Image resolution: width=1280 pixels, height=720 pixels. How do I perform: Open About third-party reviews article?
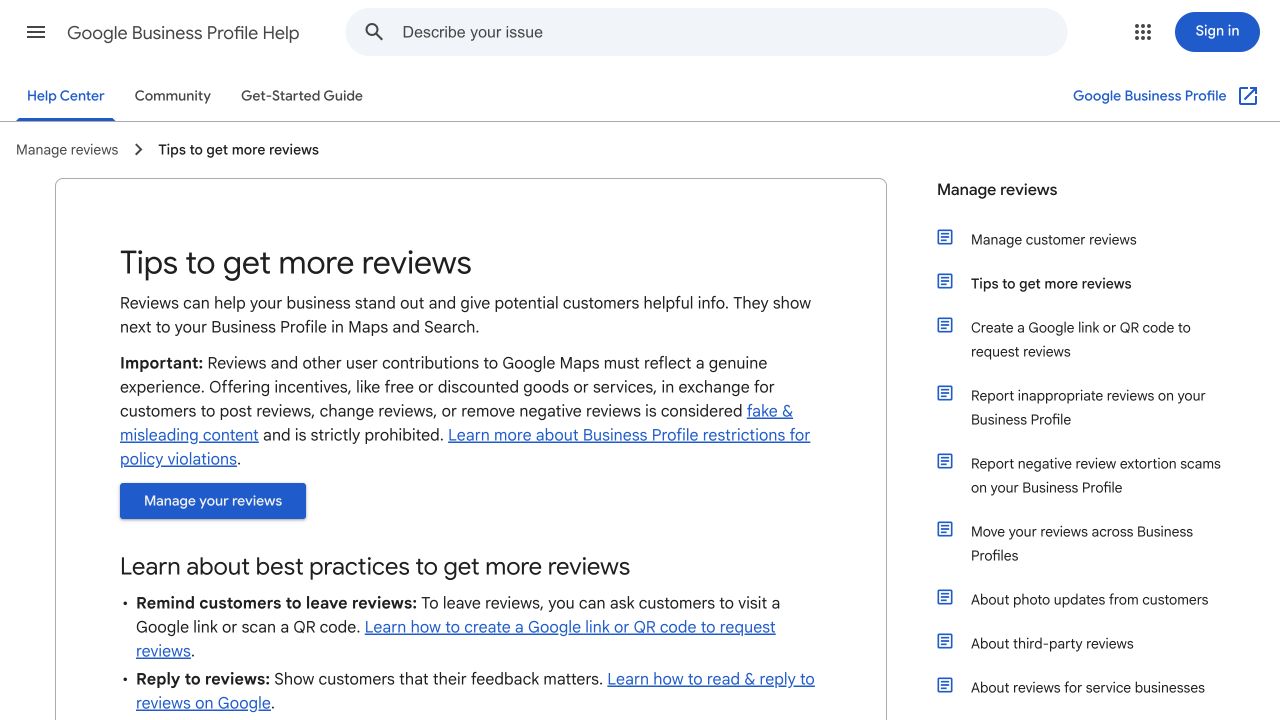pos(1052,644)
